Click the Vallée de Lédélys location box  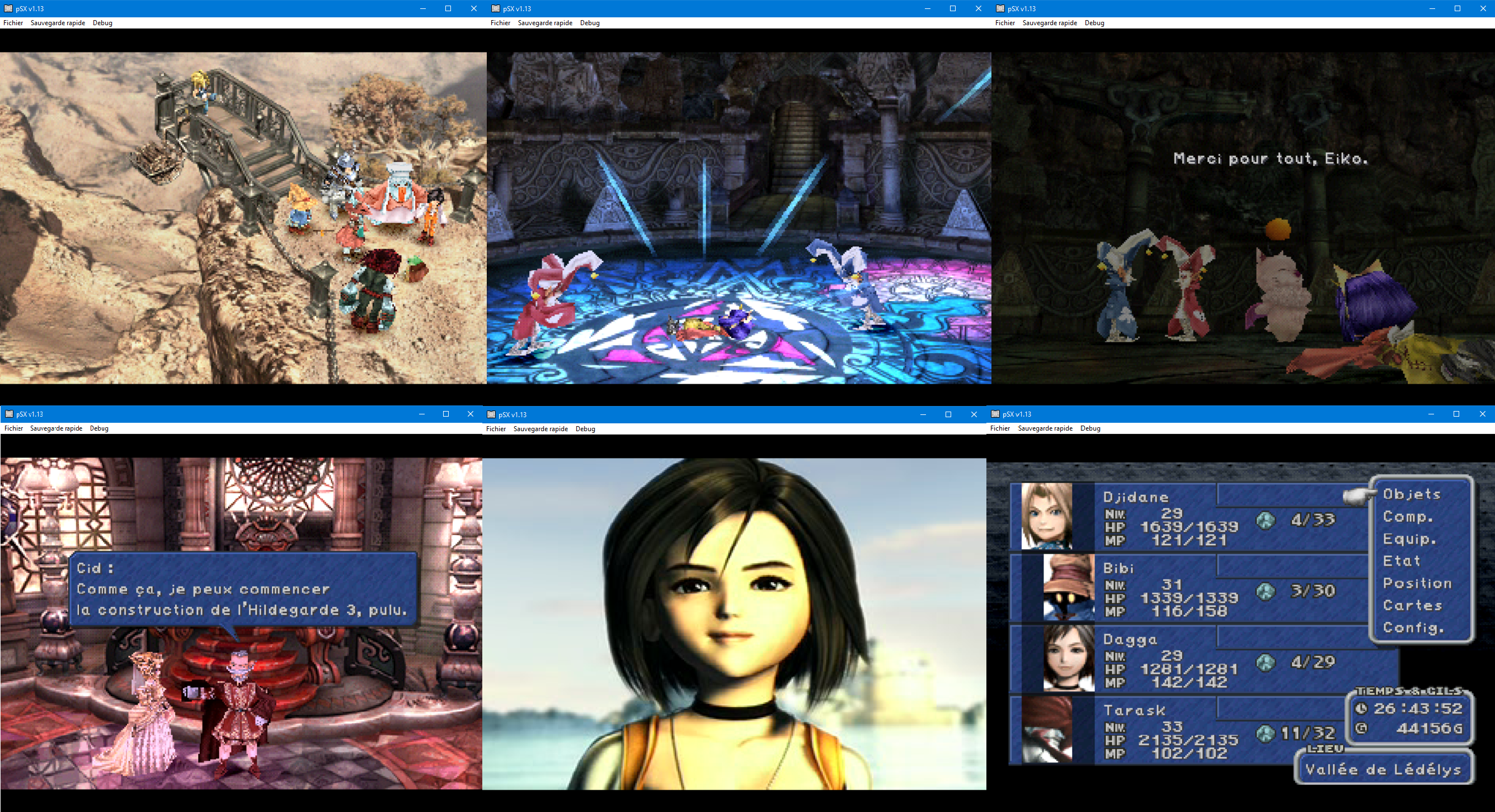pyautogui.click(x=1383, y=769)
